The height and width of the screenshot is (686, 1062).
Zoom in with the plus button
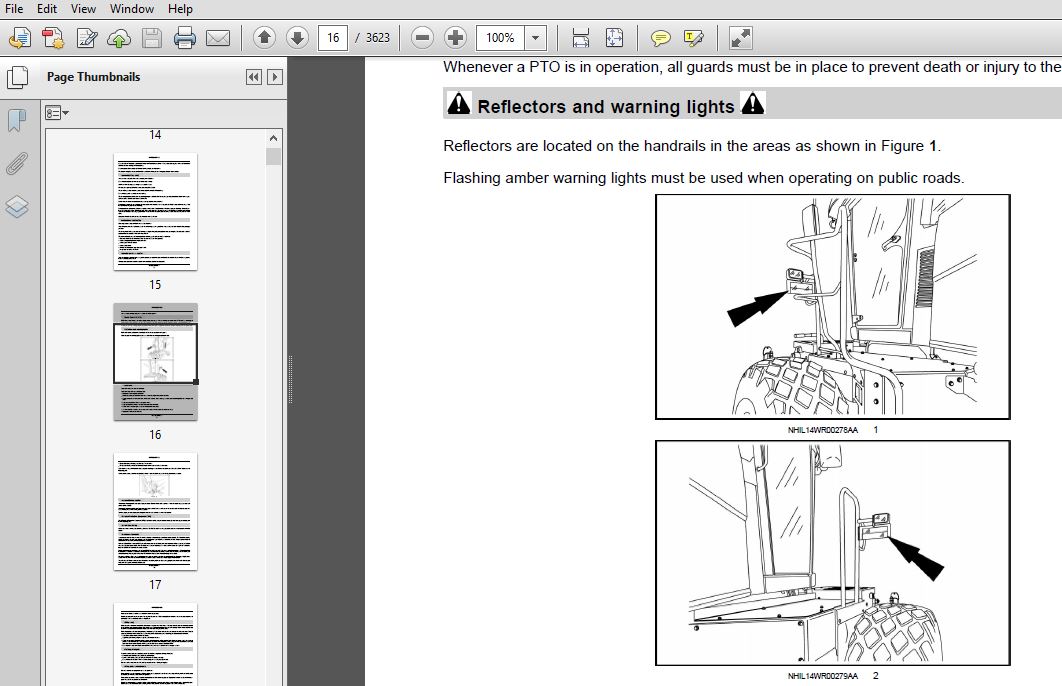coord(455,38)
